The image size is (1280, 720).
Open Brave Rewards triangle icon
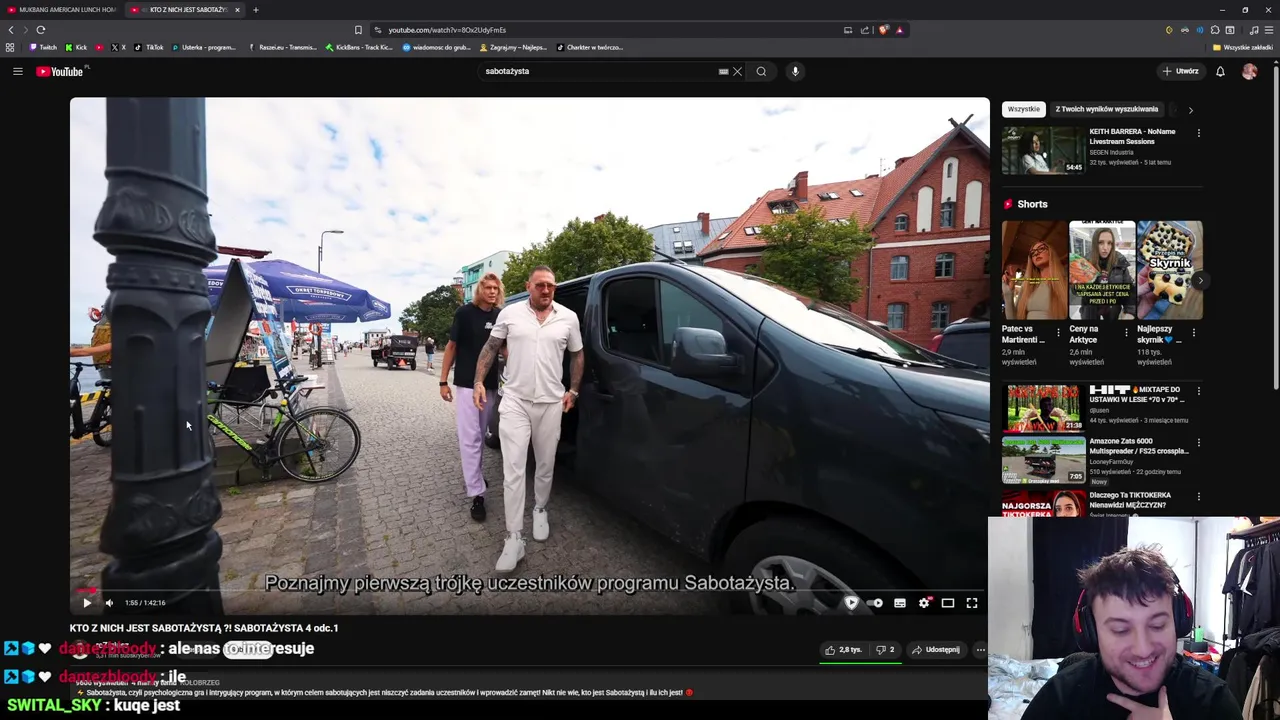click(899, 30)
